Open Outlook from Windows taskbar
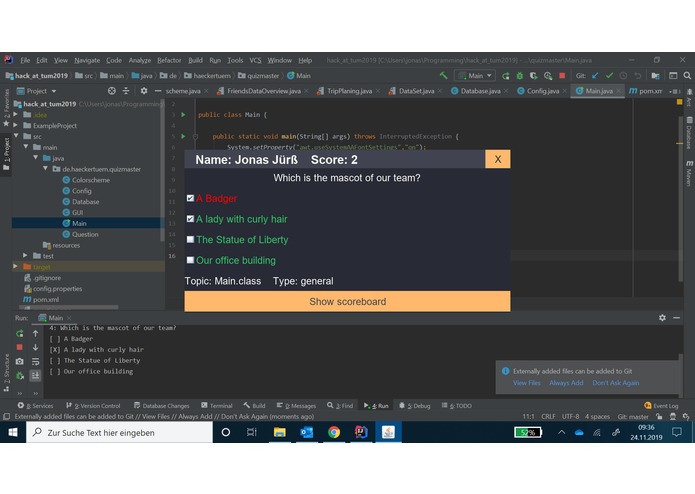The height and width of the screenshot is (494, 695). tap(307, 432)
